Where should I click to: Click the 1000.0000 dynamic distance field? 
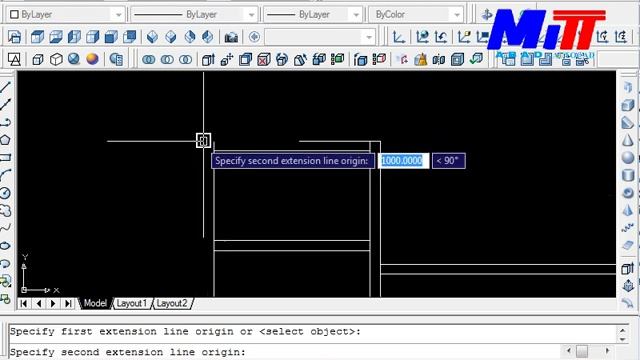coord(403,160)
